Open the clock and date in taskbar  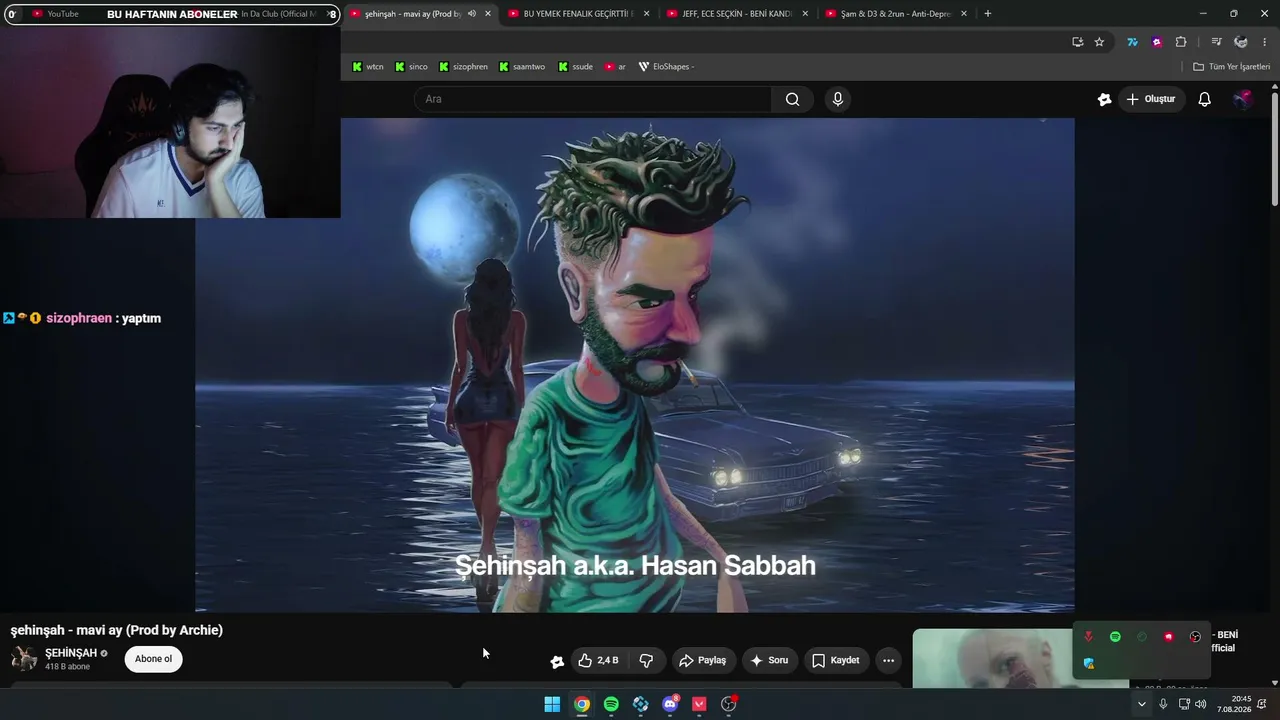(1234, 704)
